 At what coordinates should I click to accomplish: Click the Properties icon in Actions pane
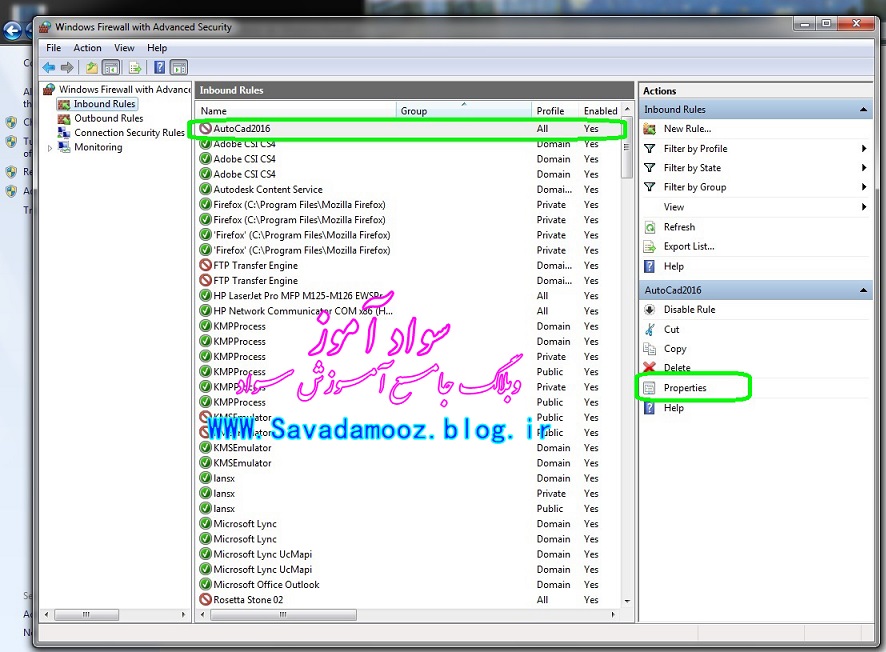(x=650, y=388)
